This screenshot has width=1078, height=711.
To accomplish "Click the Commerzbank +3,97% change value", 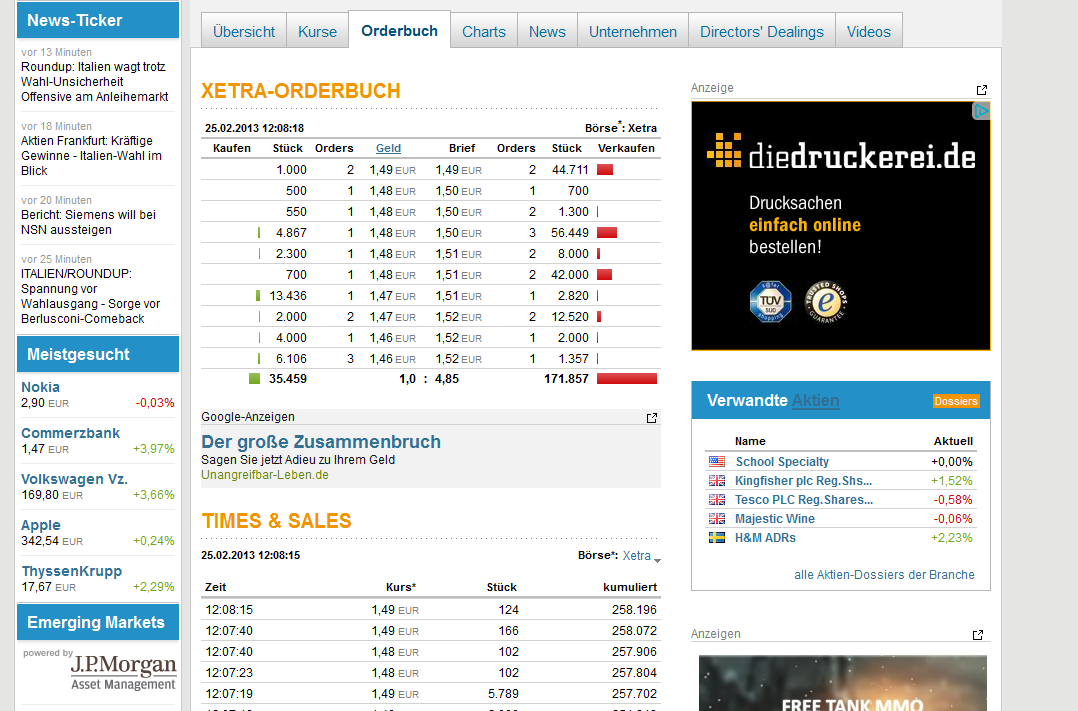I will click(154, 449).
